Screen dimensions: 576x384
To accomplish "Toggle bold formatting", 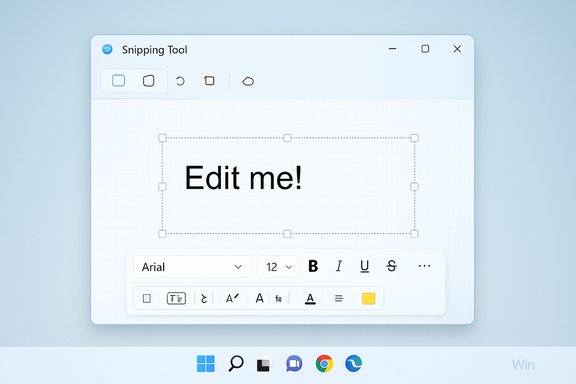I will (313, 266).
